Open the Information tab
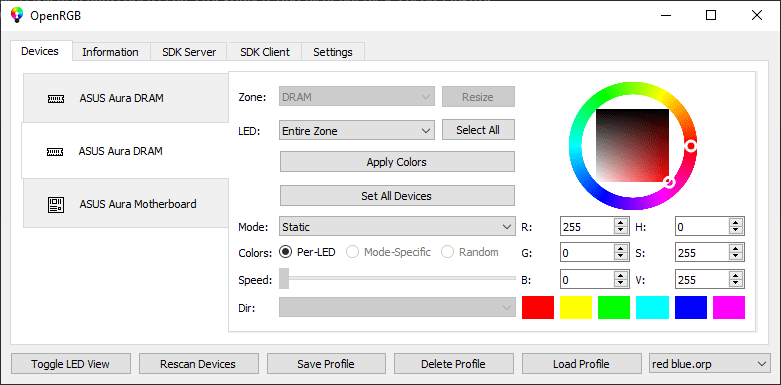Screen dimensions: 781x385 coord(110,52)
